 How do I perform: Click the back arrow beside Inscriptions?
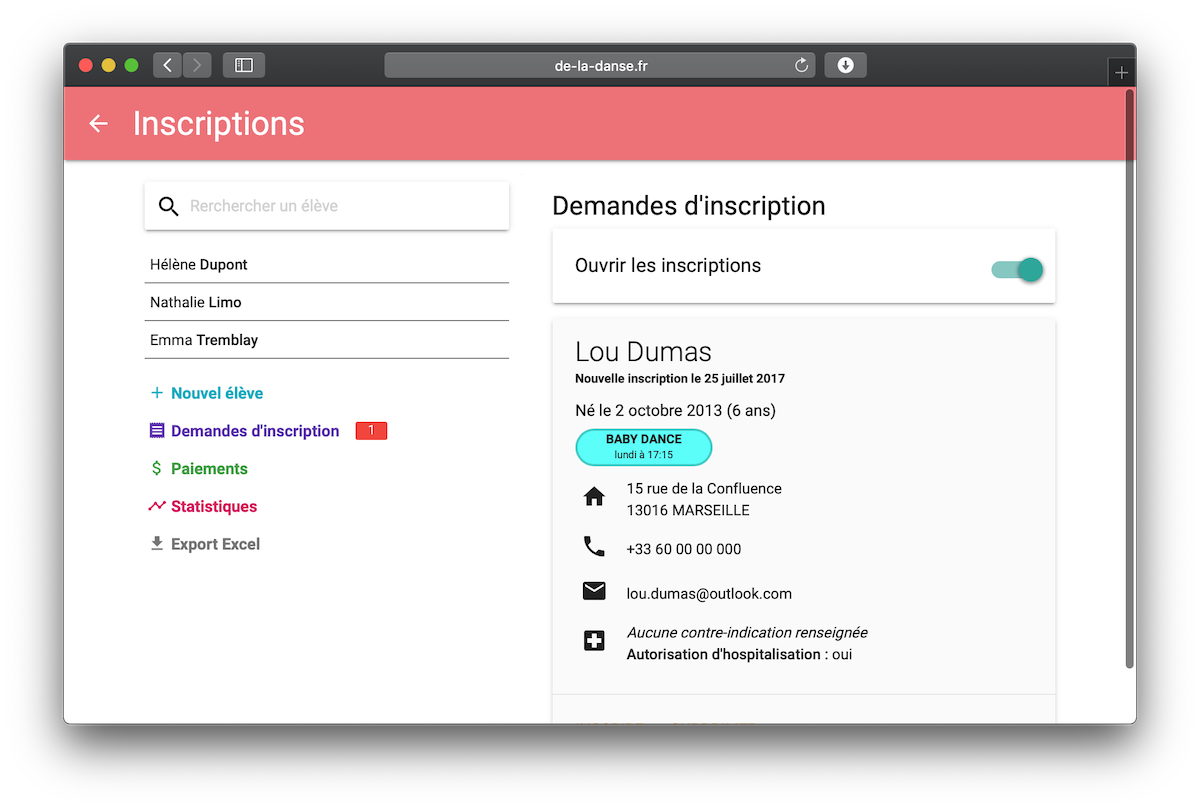coord(98,124)
